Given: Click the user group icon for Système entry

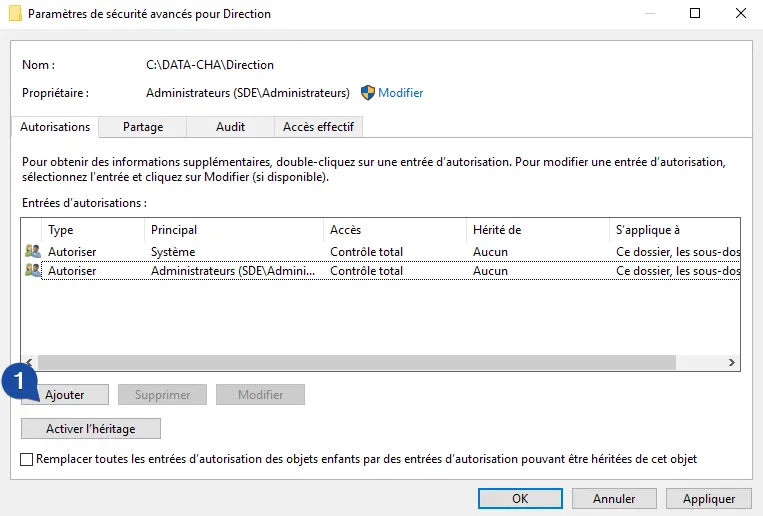Looking at the screenshot, I should (33, 252).
